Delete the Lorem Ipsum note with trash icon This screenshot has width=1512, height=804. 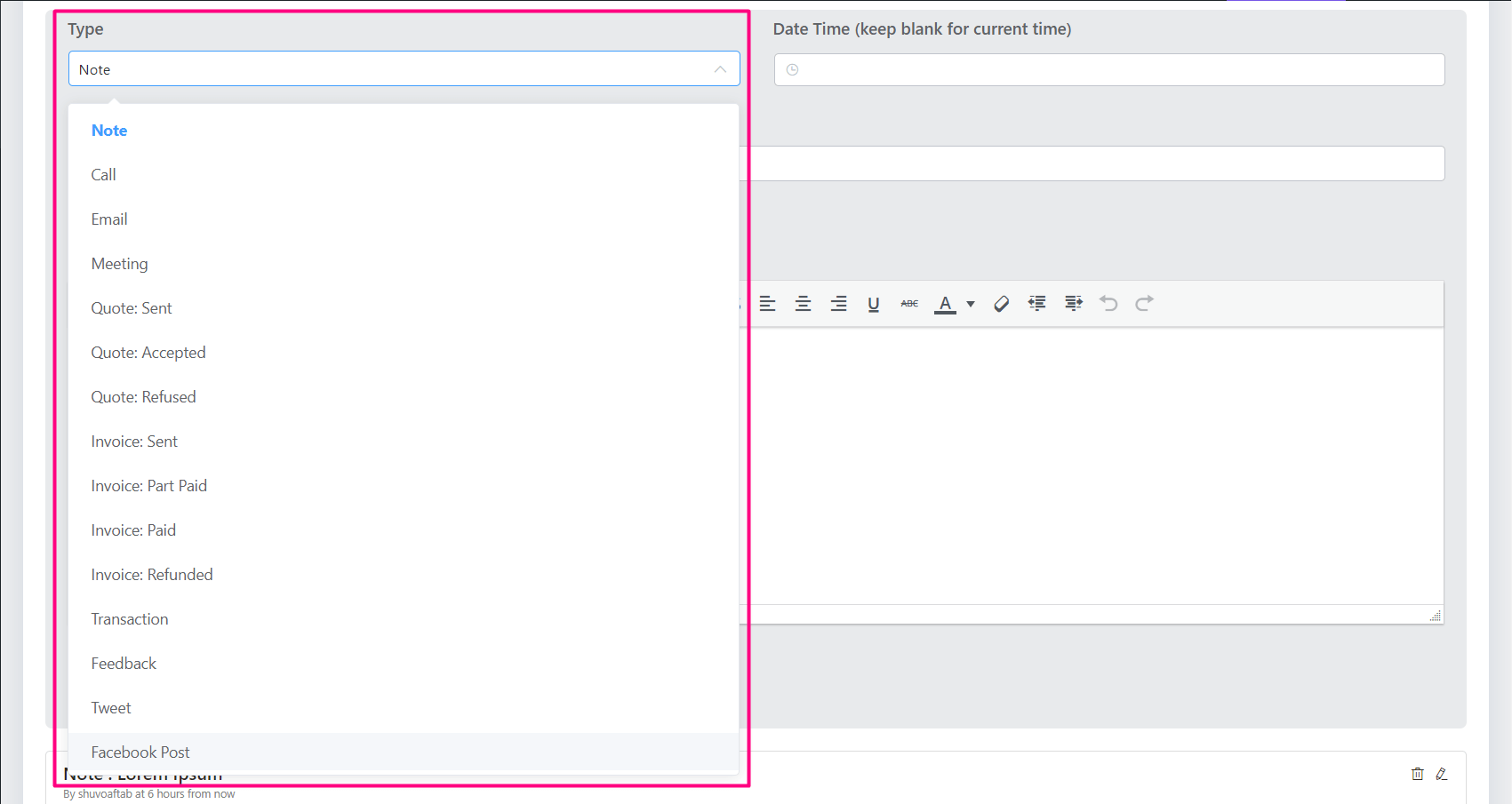[1418, 774]
